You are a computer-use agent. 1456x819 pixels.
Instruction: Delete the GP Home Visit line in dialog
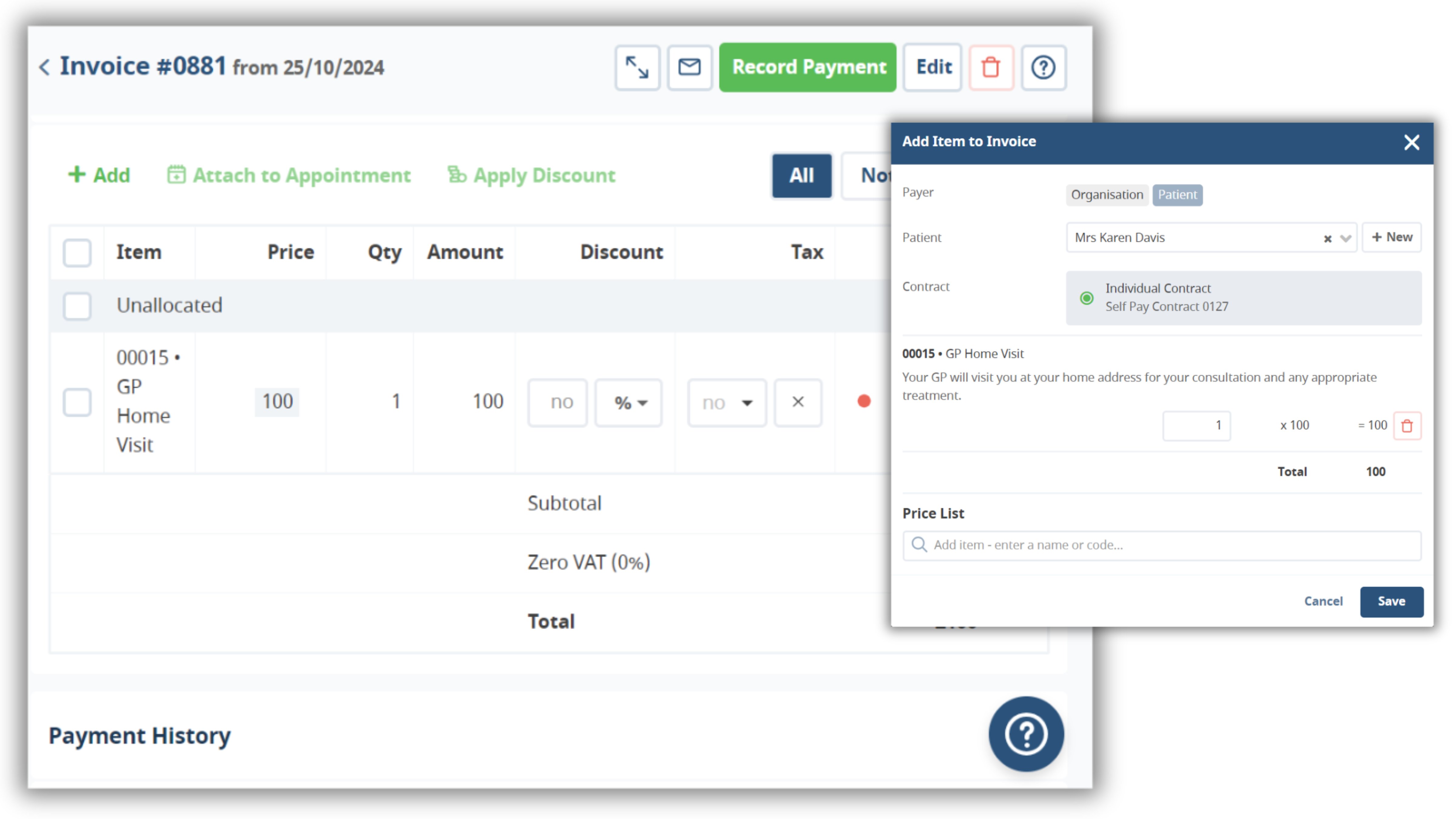coord(1408,426)
